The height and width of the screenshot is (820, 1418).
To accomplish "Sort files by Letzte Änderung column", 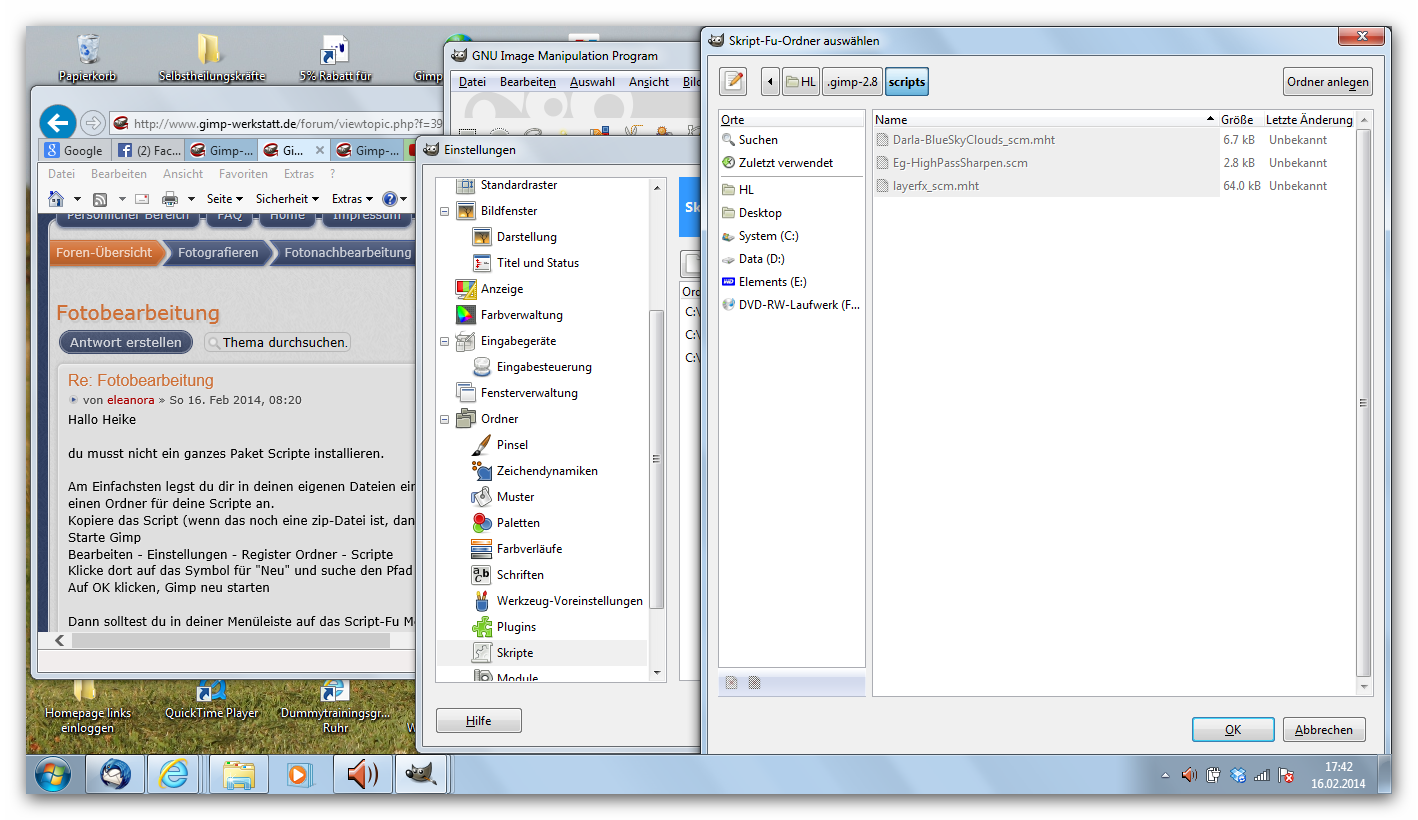I will coord(1309,120).
